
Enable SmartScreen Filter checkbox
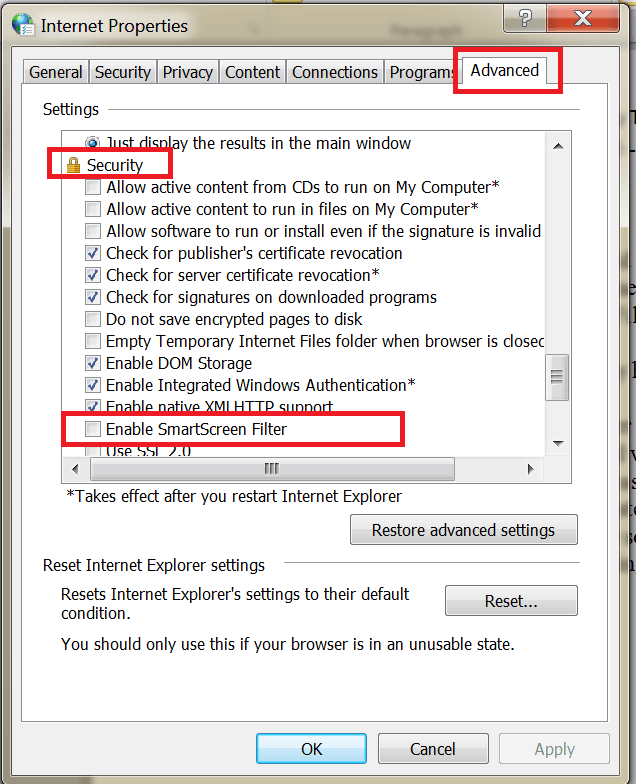[x=93, y=430]
